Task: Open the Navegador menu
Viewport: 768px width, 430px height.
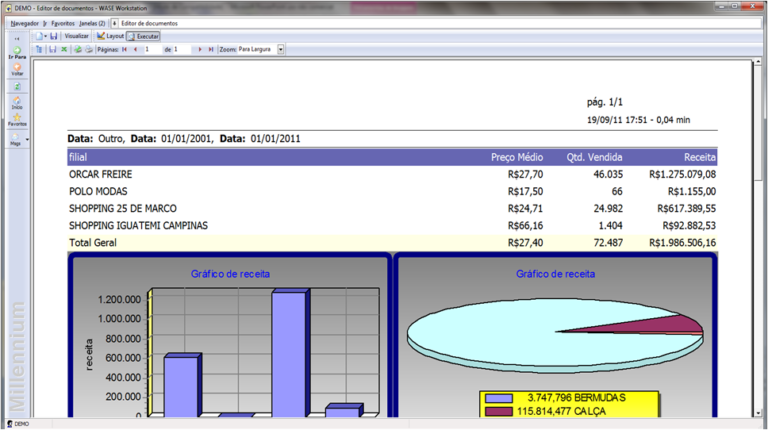Action: [24, 22]
